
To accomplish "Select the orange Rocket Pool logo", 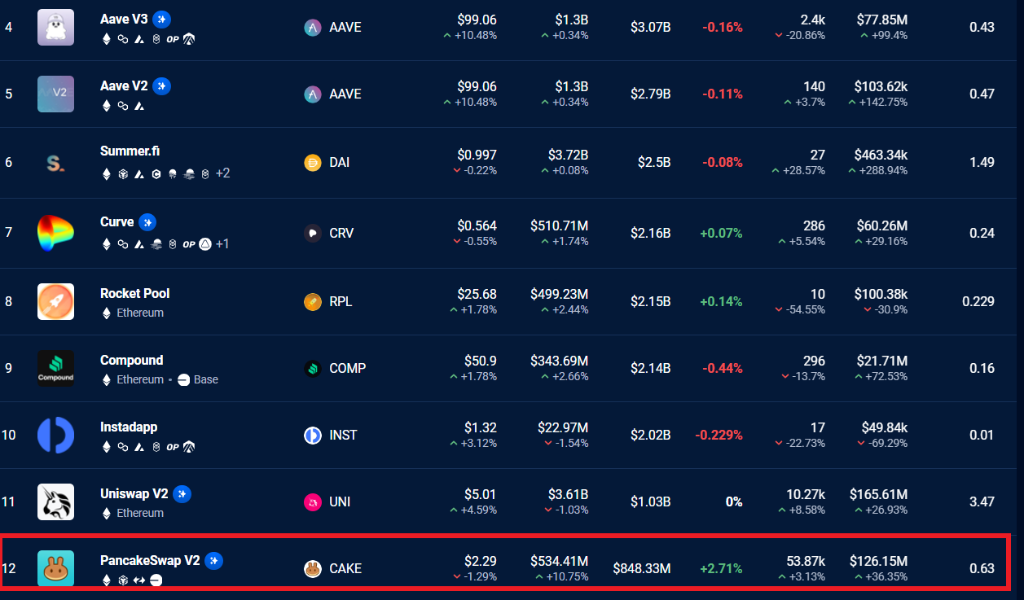I will coord(55,301).
